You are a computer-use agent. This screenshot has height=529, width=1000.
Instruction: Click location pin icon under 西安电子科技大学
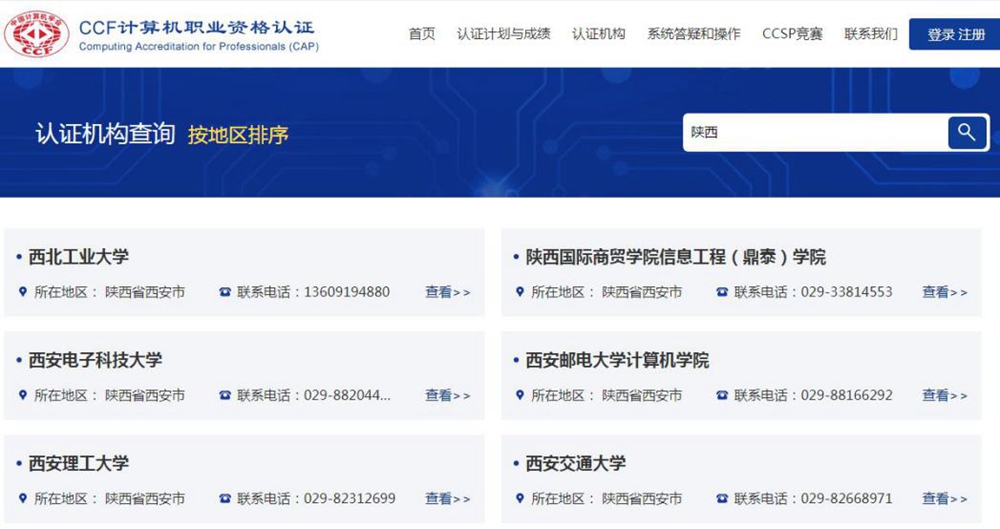[23, 395]
